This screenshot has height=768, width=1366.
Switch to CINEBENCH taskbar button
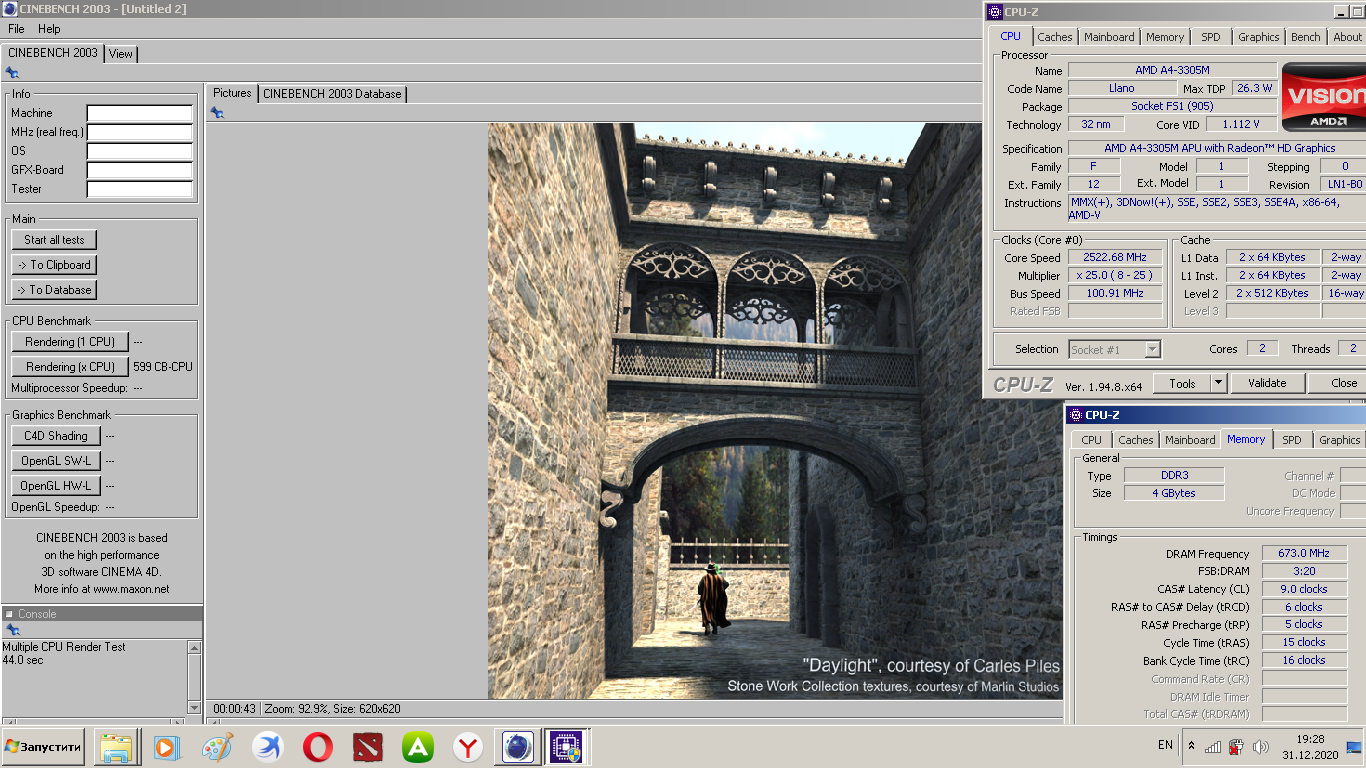click(518, 747)
